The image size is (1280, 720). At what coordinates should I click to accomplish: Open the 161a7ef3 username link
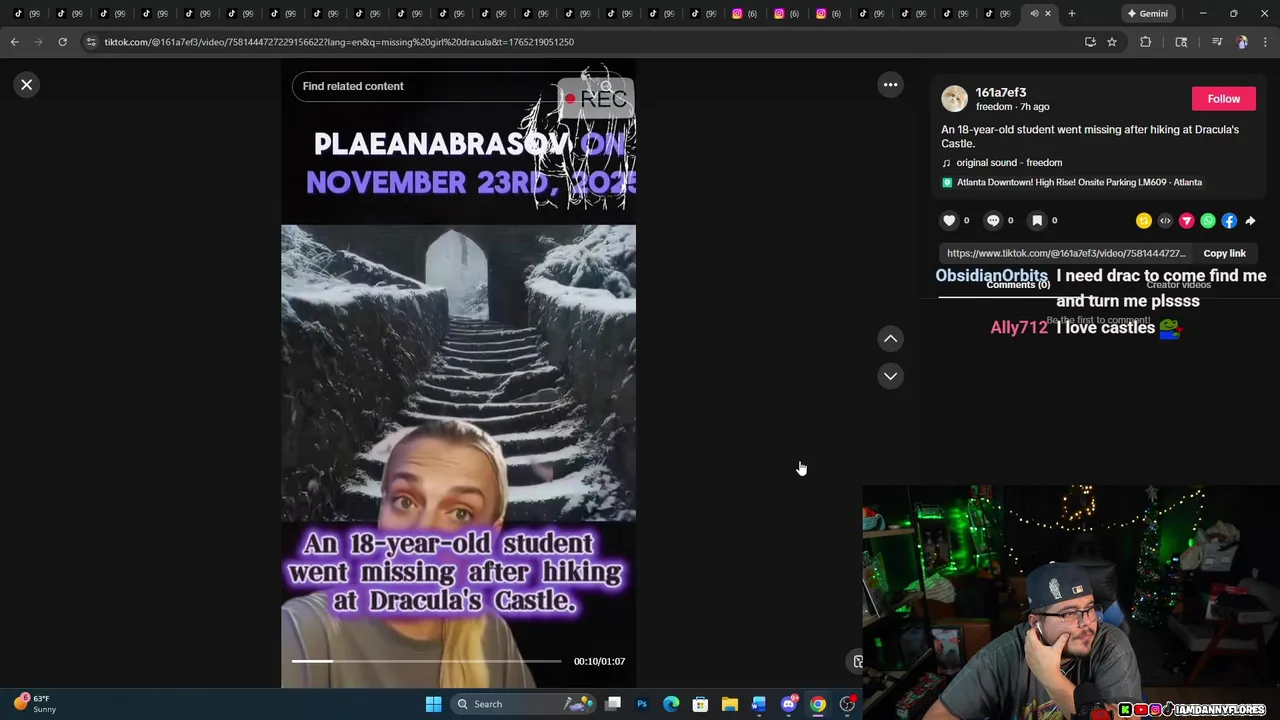[1000, 92]
